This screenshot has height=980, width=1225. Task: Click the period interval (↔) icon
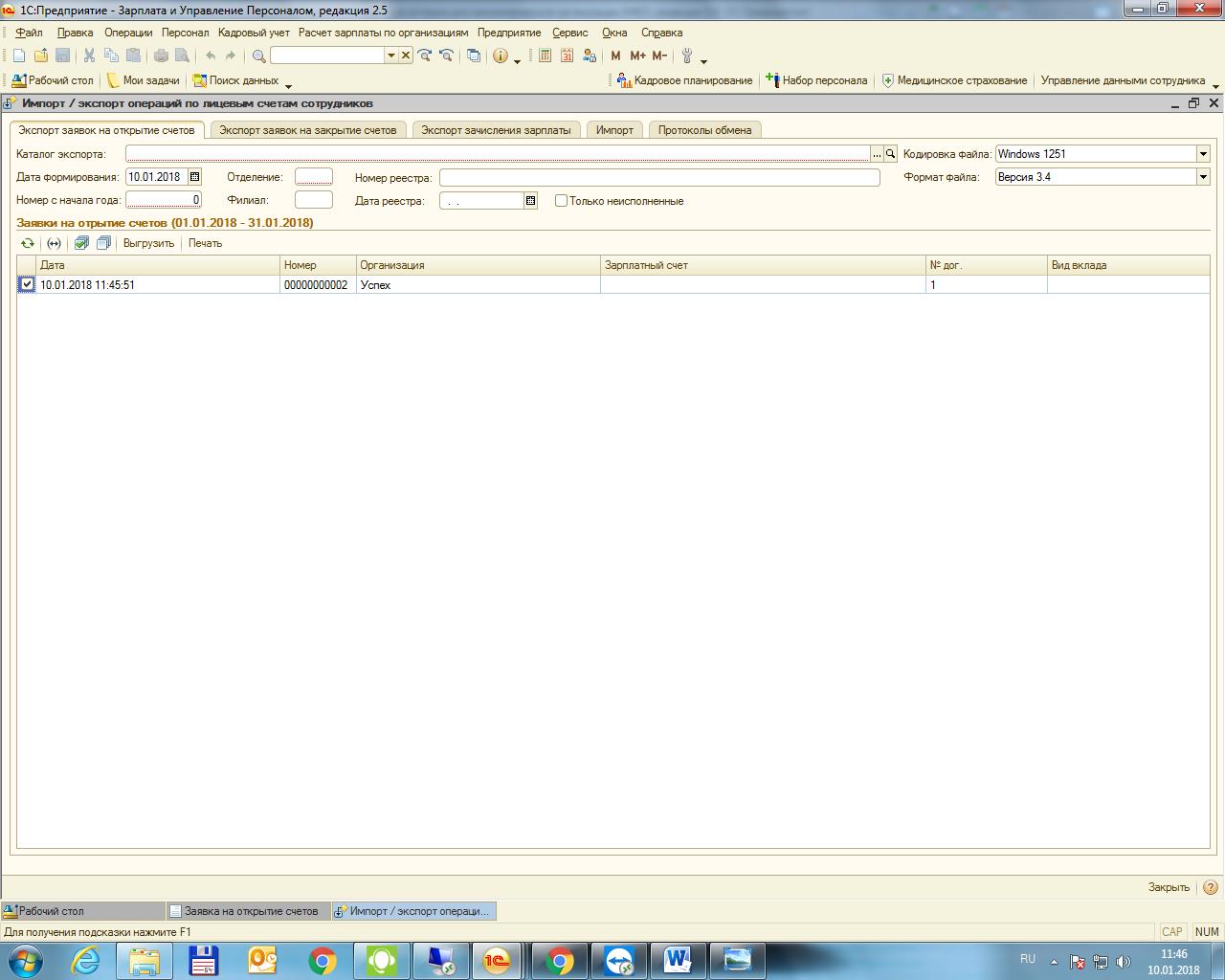pyautogui.click(x=54, y=243)
